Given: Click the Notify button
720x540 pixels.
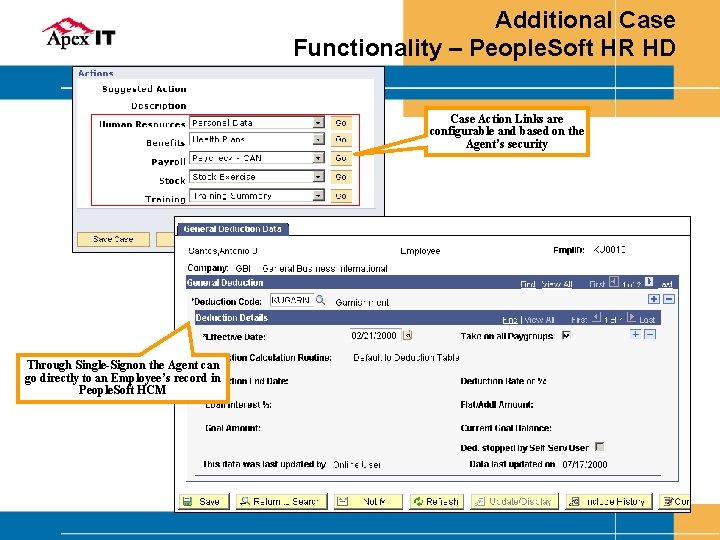Looking at the screenshot, I should coord(368,501).
